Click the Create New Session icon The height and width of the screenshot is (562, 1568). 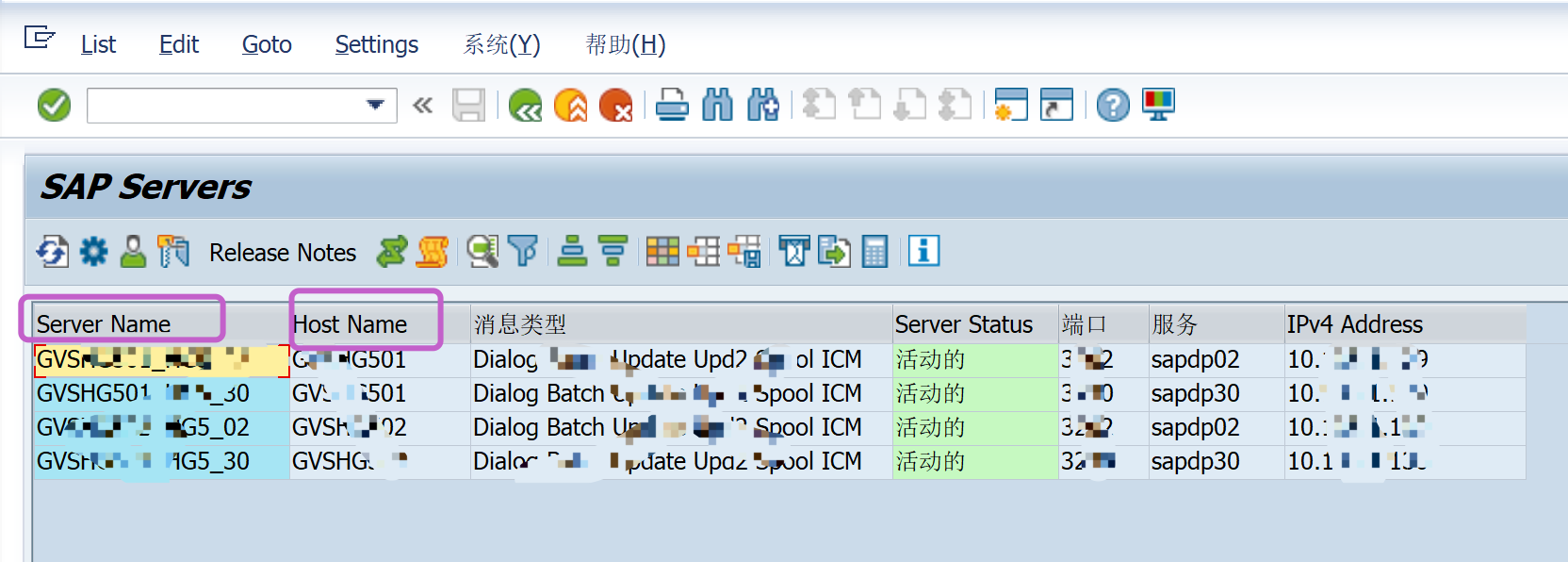point(1011,105)
